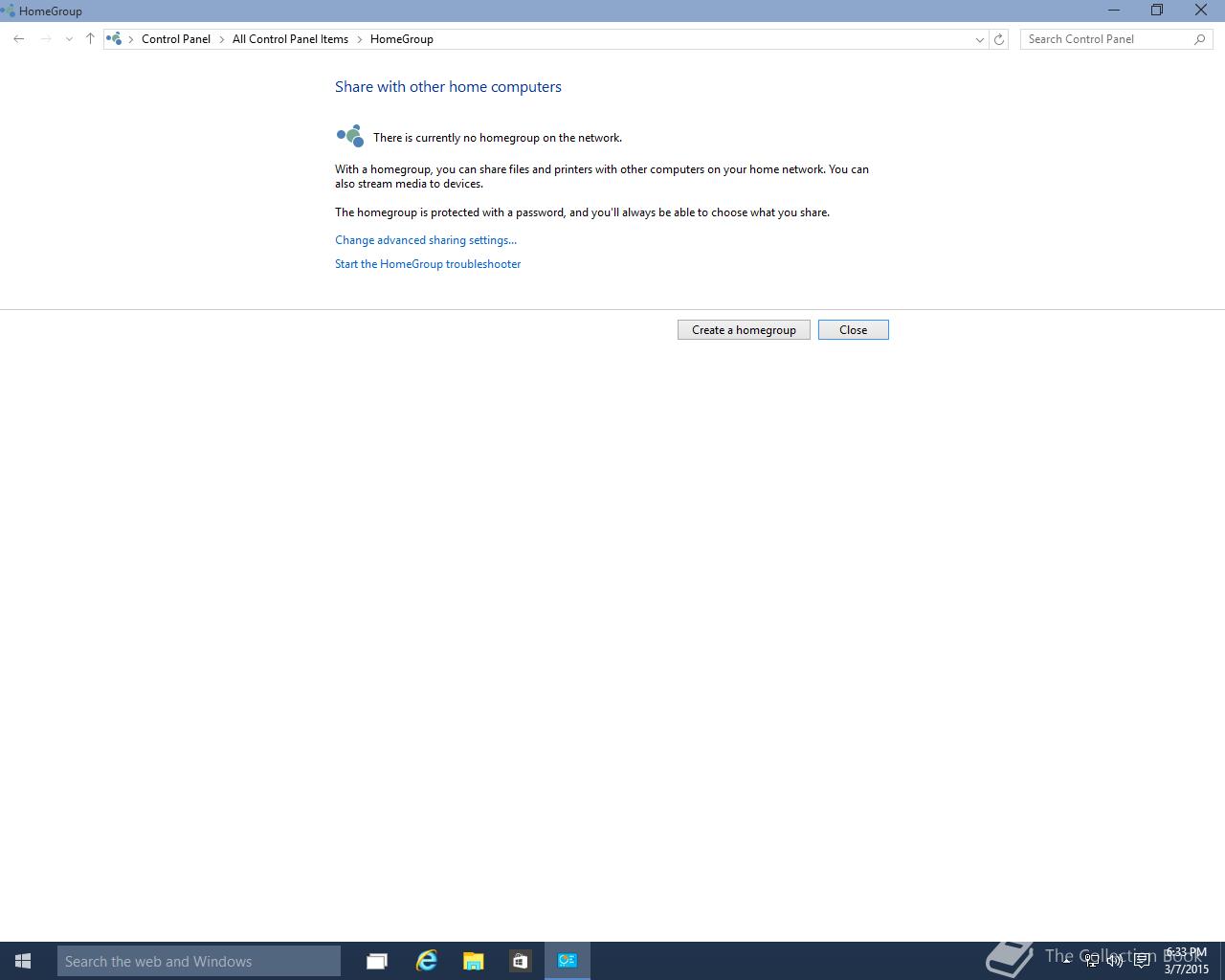Launch Internet Explorer from taskbar
The image size is (1225, 980).
click(x=426, y=961)
